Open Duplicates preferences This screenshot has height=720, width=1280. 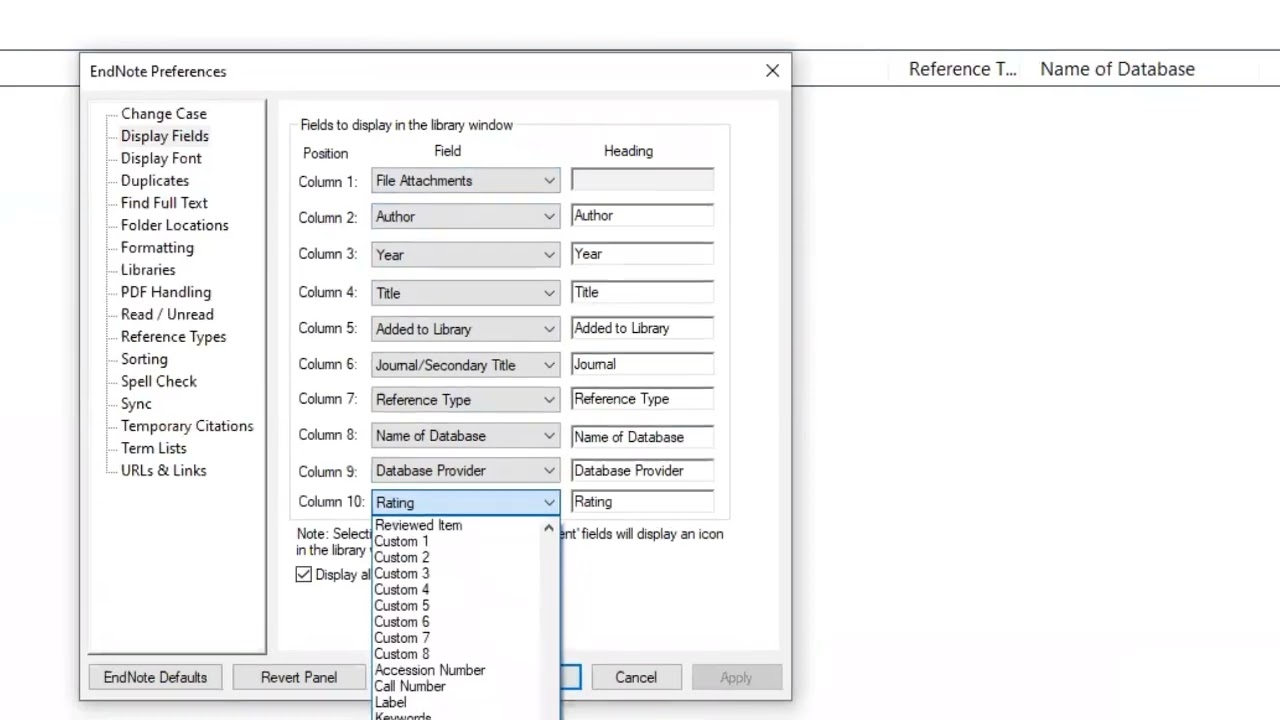click(154, 181)
